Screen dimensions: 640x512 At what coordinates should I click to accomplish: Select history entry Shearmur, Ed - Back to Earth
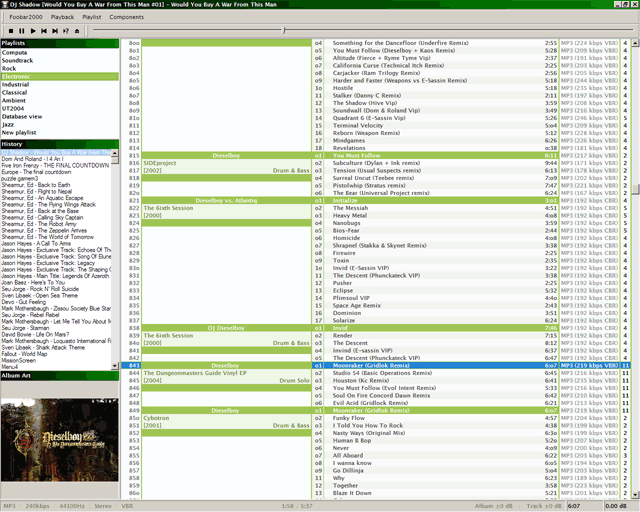click(56, 185)
